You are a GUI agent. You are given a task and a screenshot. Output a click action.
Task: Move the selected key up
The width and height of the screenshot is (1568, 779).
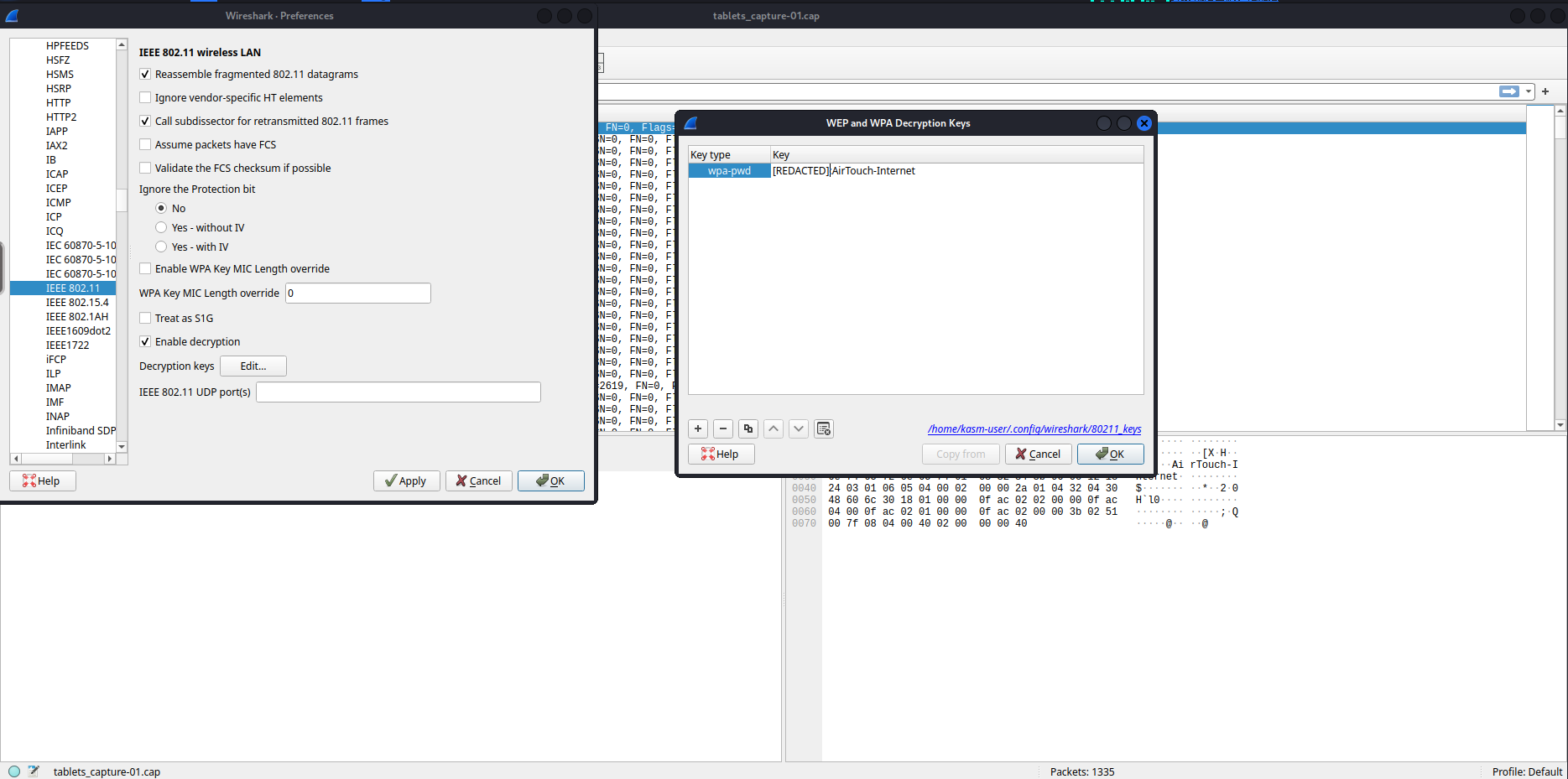coord(773,428)
